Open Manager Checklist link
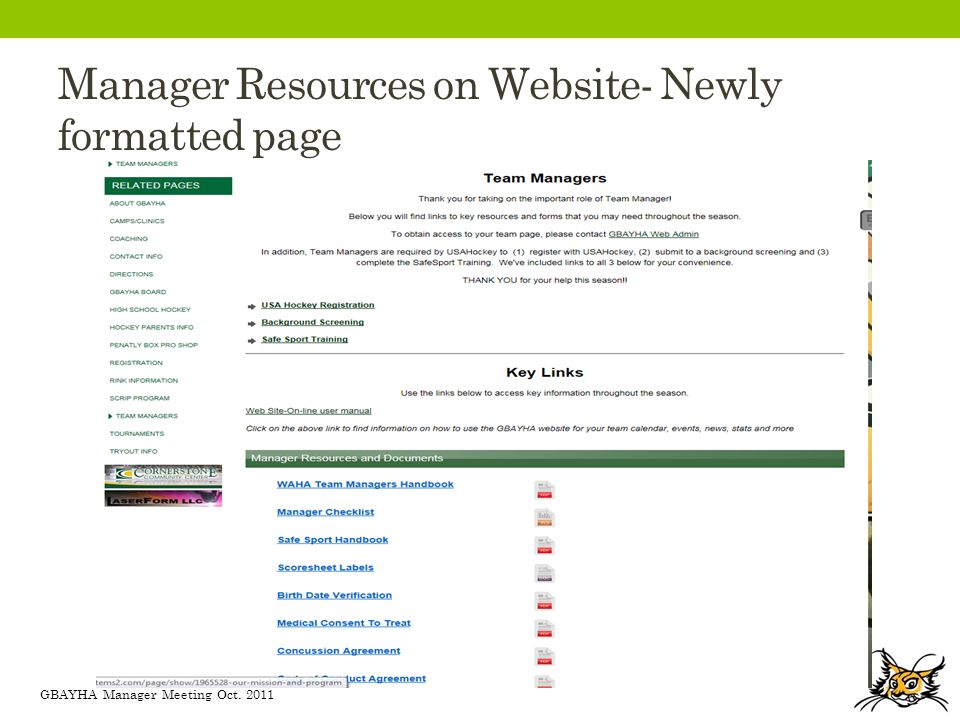The image size is (960, 720). point(325,512)
